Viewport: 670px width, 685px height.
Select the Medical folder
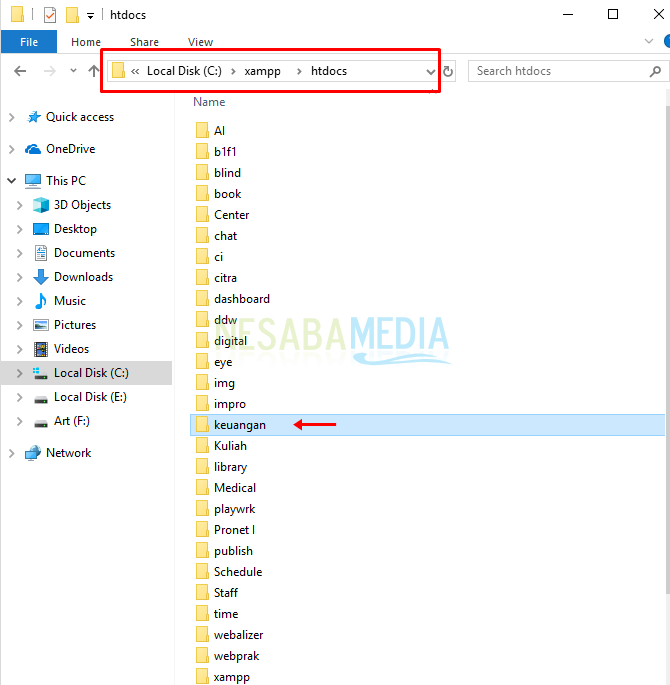235,488
